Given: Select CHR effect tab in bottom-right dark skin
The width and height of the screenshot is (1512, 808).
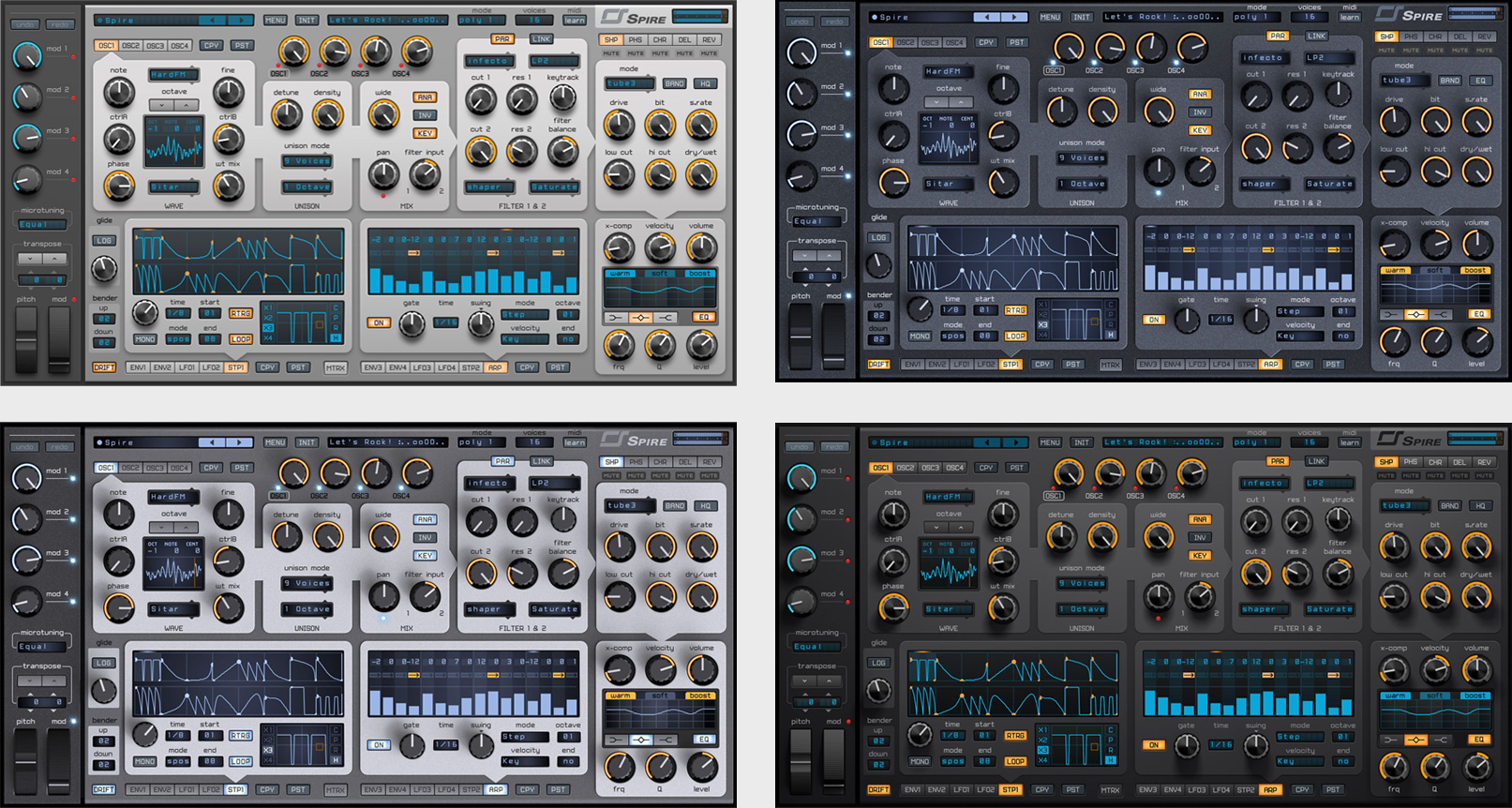Looking at the screenshot, I should pos(1435,462).
